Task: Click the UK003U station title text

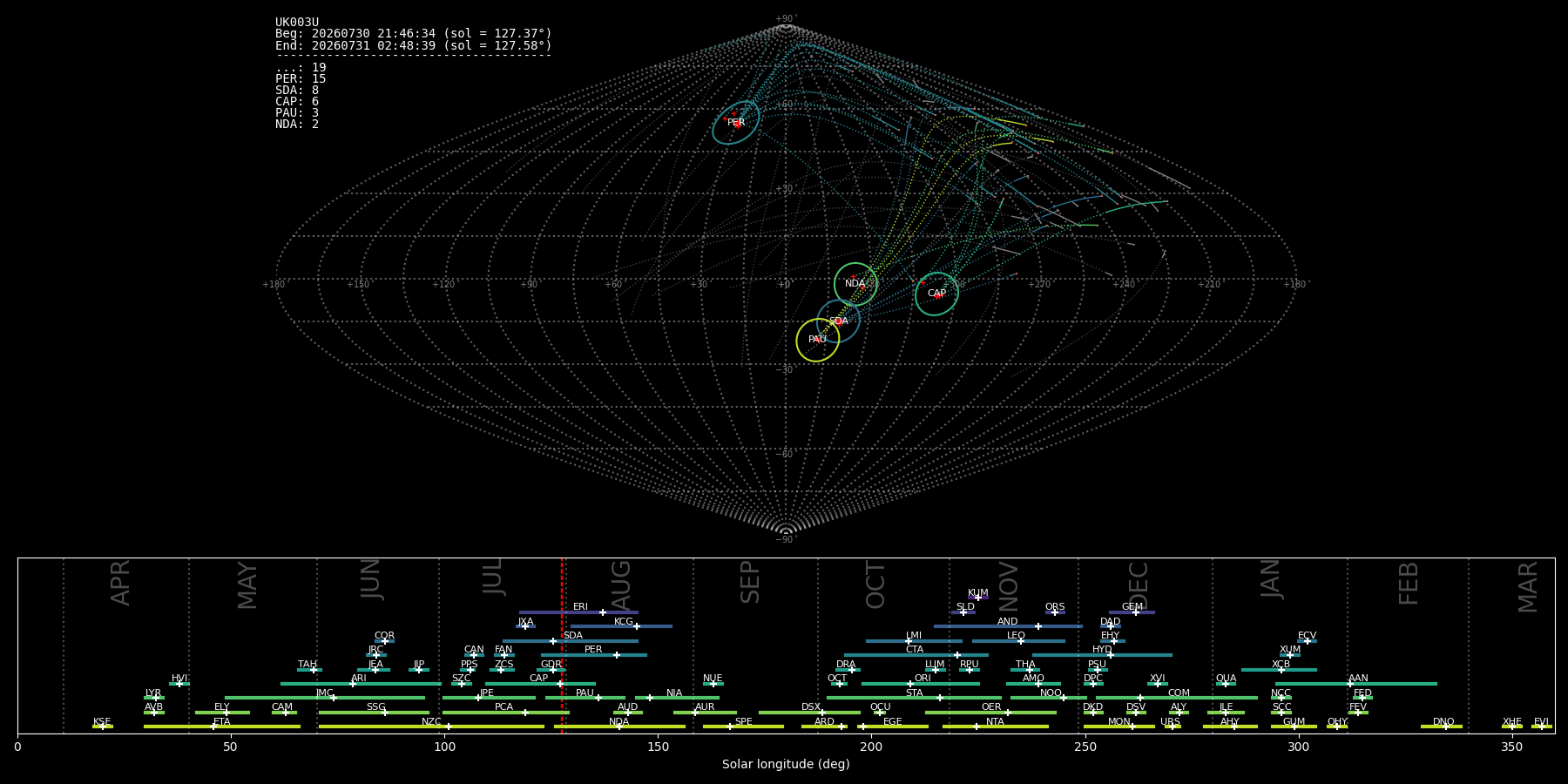Action: point(297,23)
